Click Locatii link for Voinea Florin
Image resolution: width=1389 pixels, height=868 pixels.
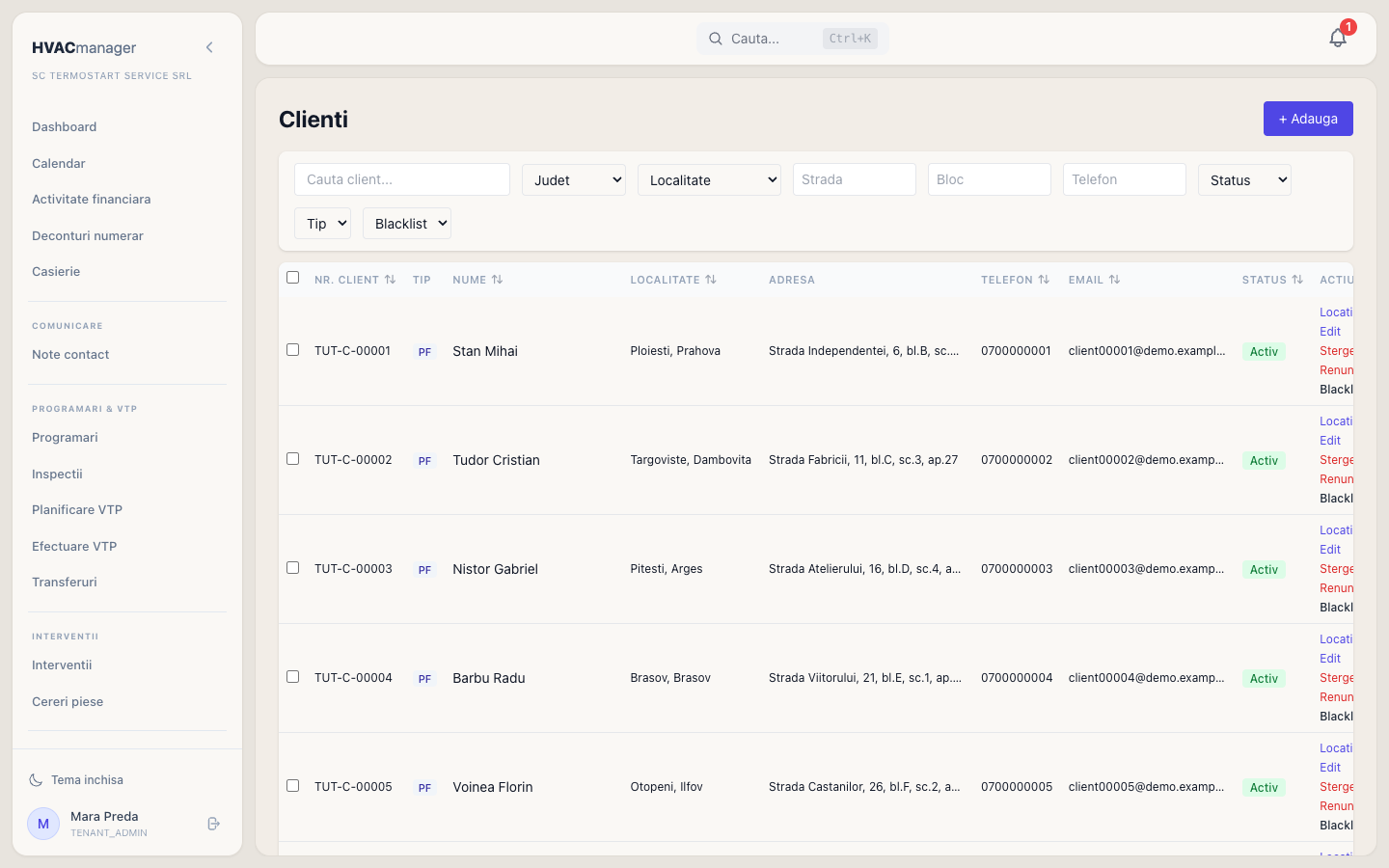[x=1336, y=748]
